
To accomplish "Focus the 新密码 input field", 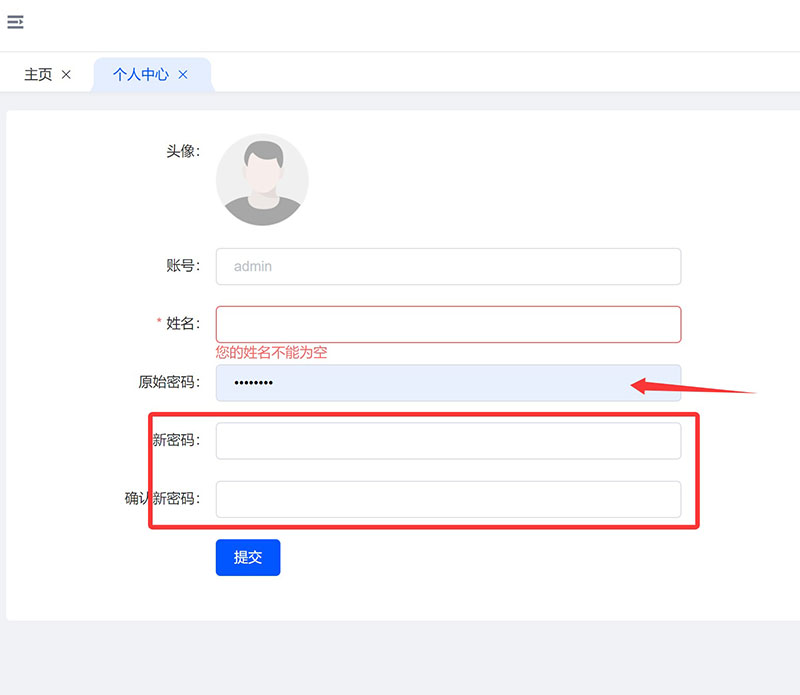I will [x=448, y=441].
